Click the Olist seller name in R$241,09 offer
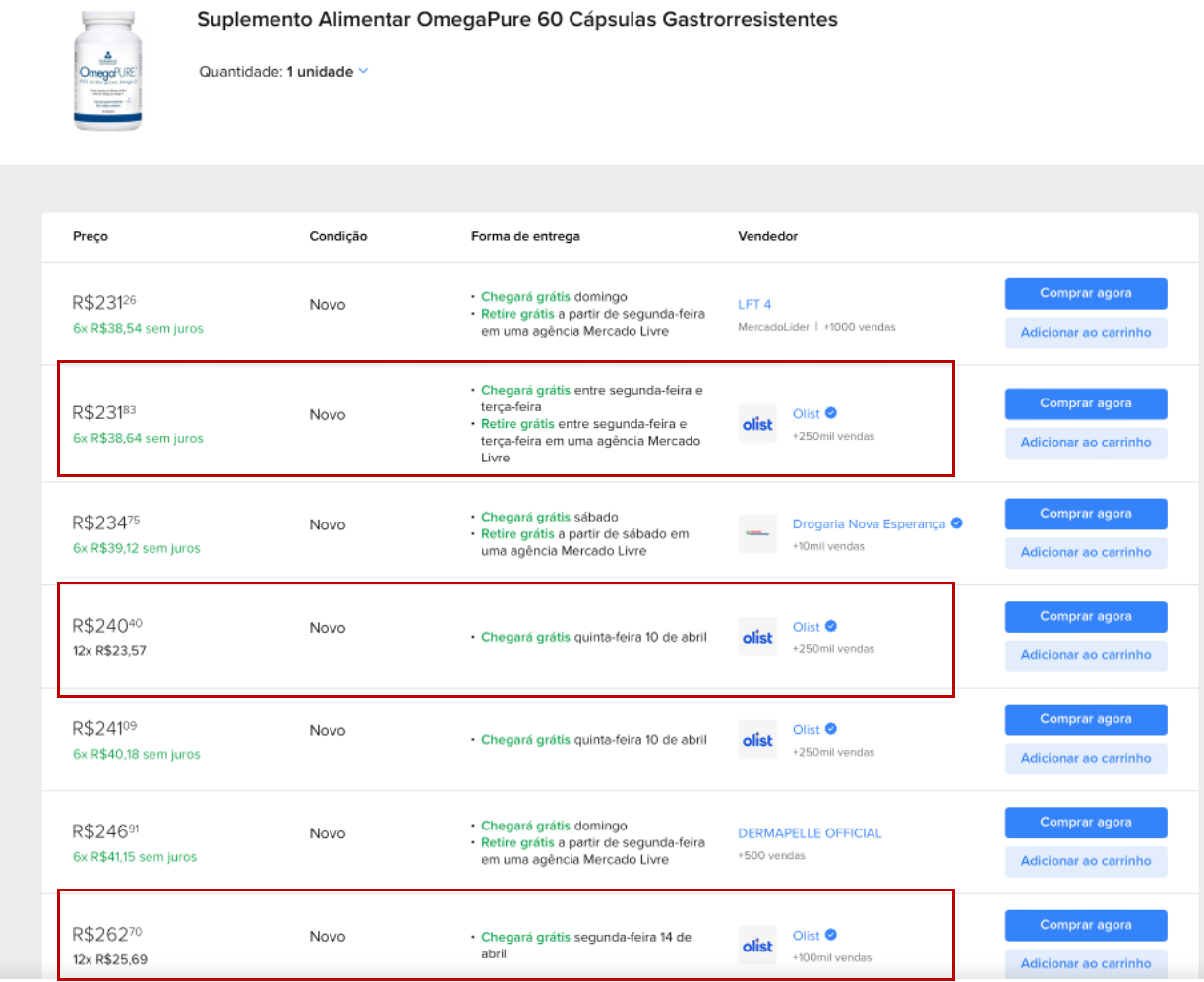This screenshot has width=1204, height=982. click(x=806, y=729)
